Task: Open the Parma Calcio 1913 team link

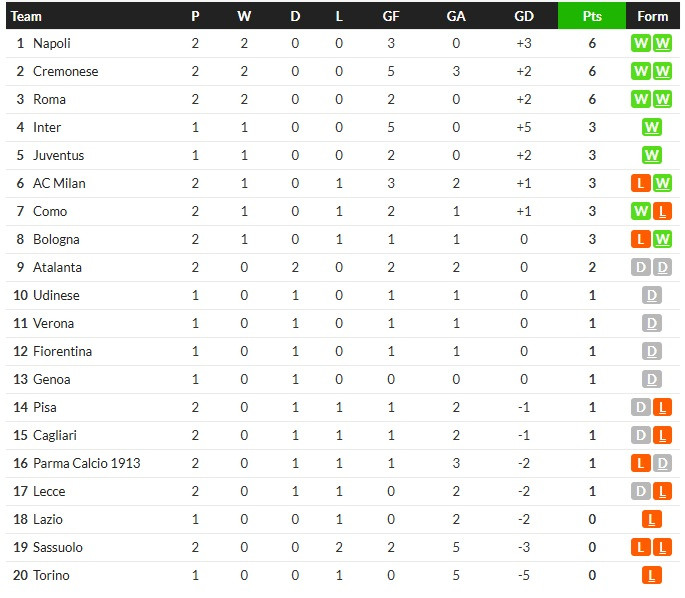Action: tap(86, 463)
